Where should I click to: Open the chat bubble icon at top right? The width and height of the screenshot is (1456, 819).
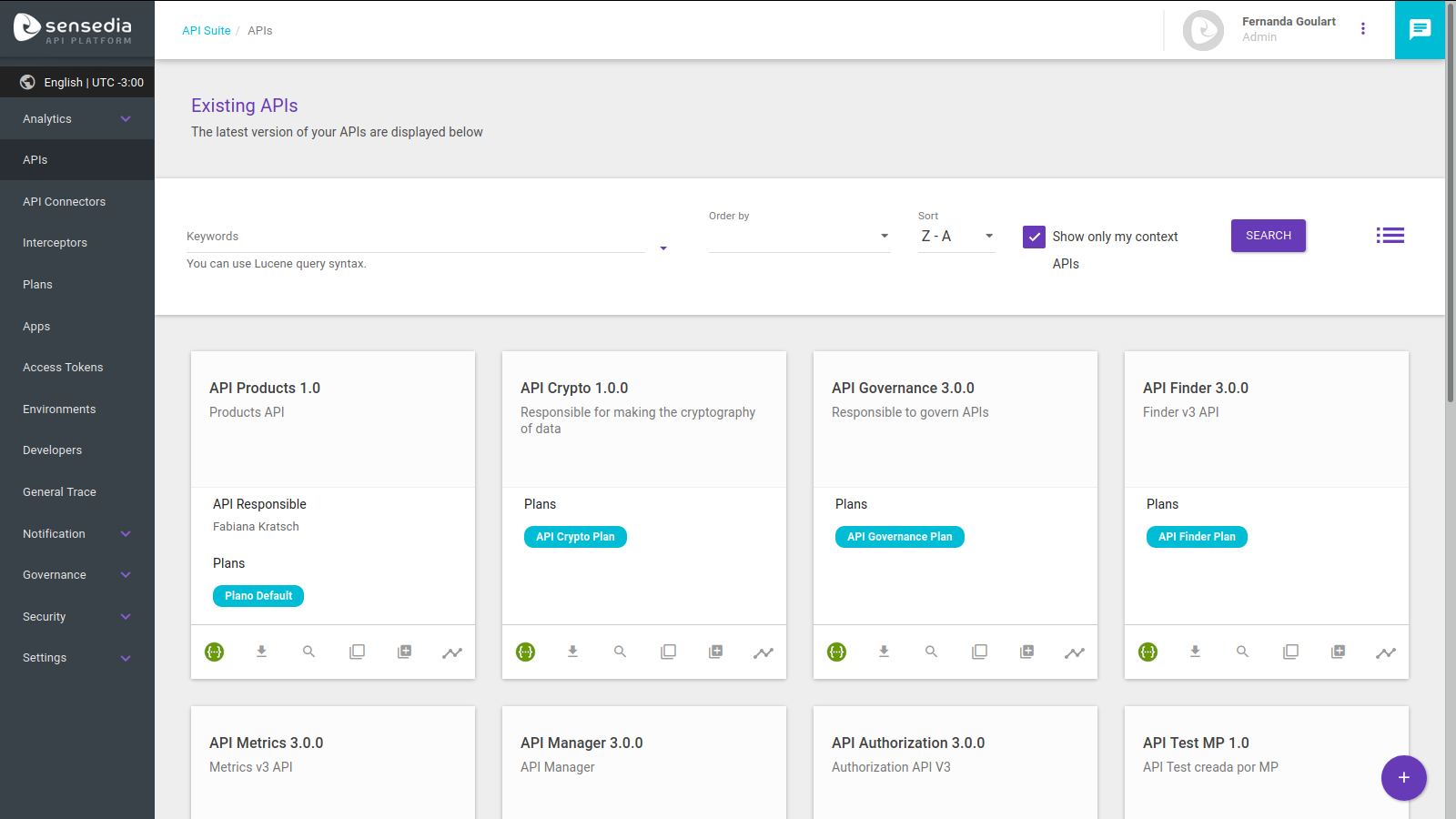click(1420, 29)
